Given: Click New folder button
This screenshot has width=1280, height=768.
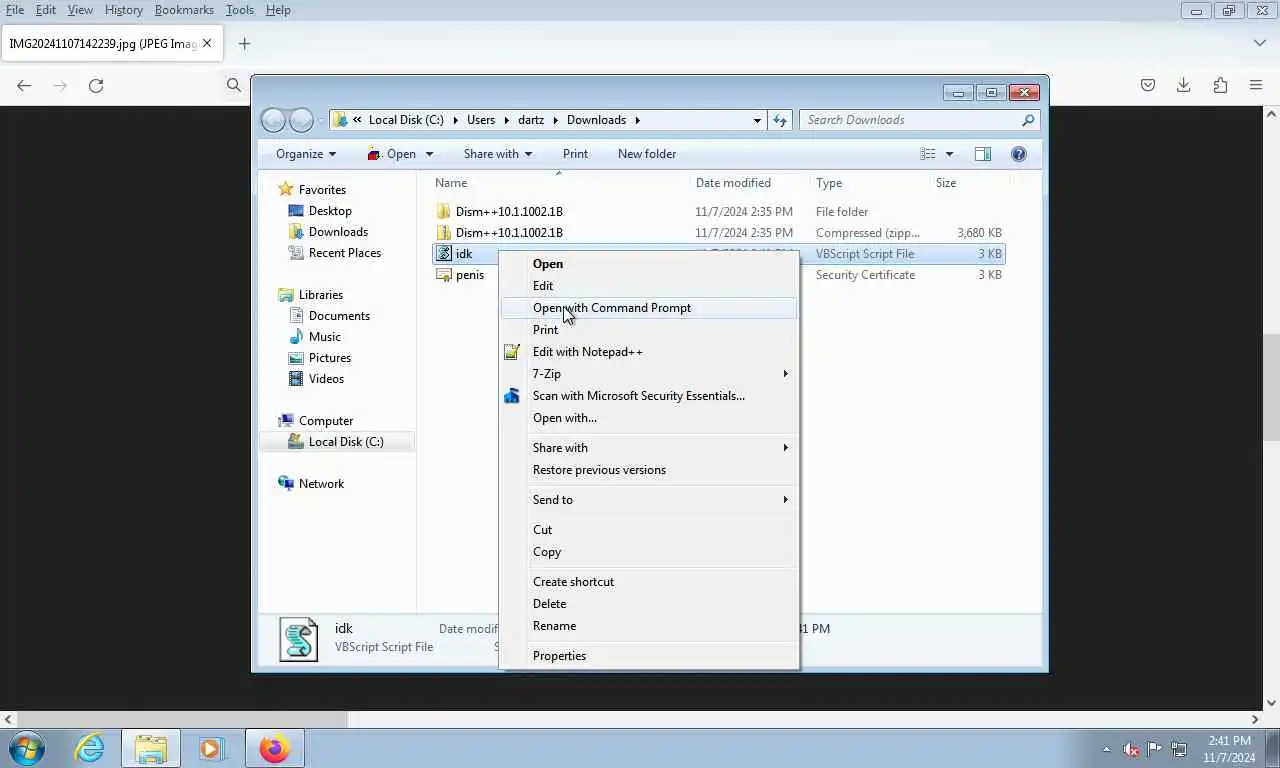Looking at the screenshot, I should point(647,154).
